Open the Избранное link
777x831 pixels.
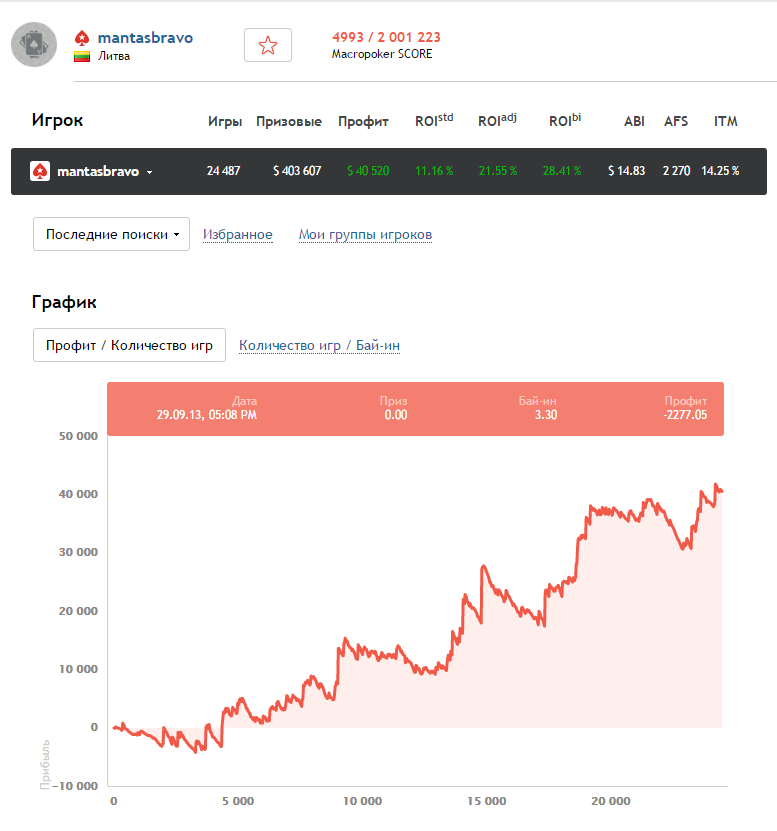[238, 234]
